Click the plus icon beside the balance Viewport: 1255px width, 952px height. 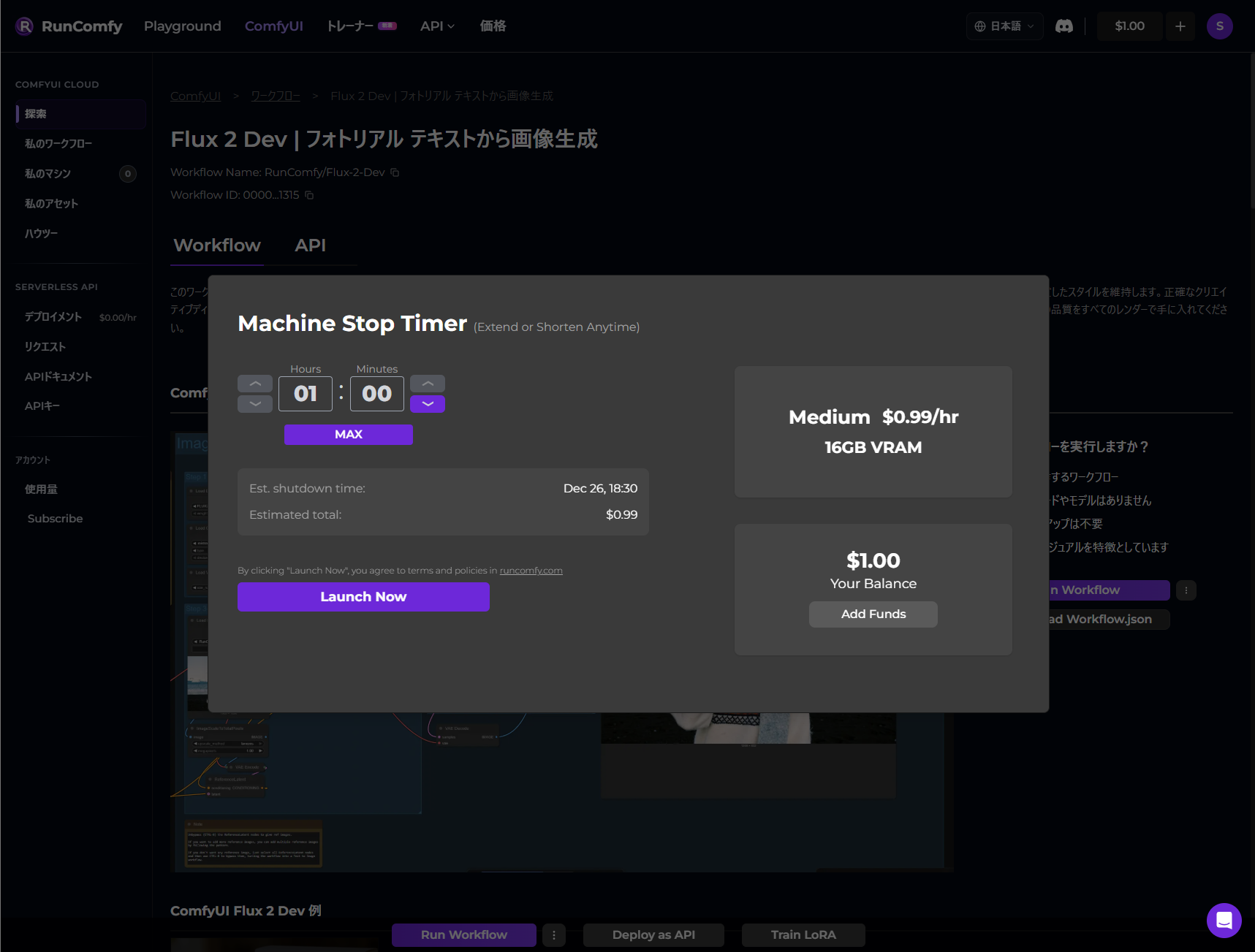(1180, 26)
